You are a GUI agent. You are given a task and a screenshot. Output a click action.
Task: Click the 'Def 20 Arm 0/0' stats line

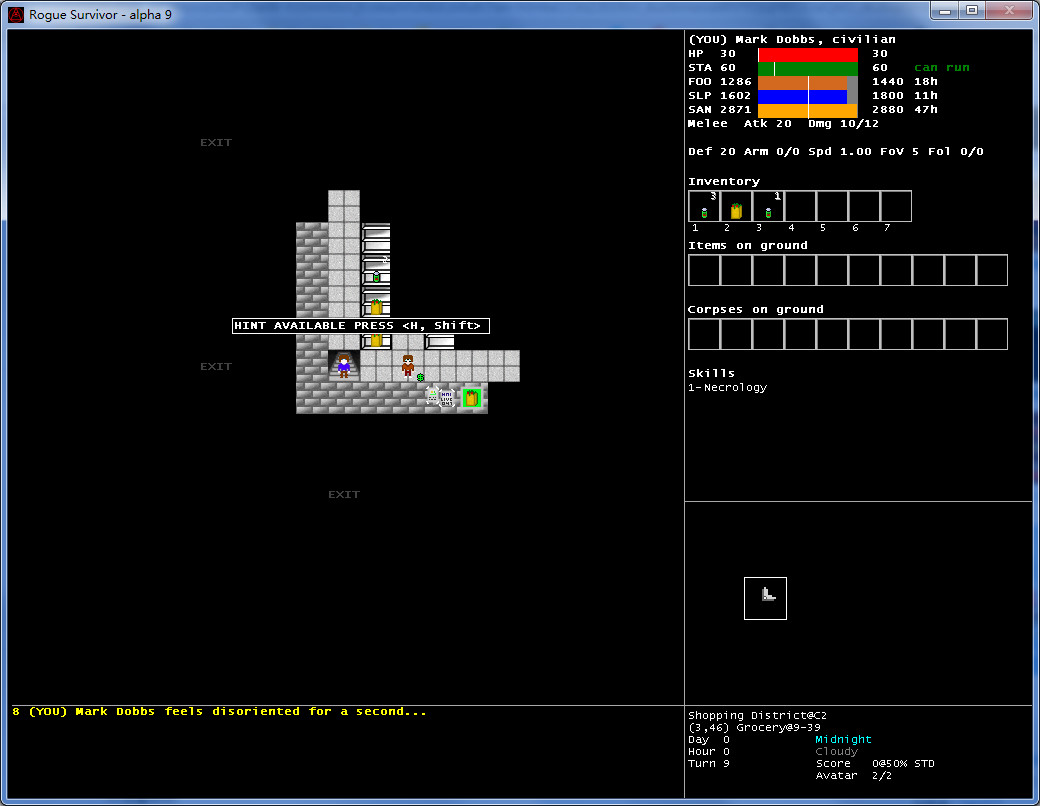(x=836, y=151)
